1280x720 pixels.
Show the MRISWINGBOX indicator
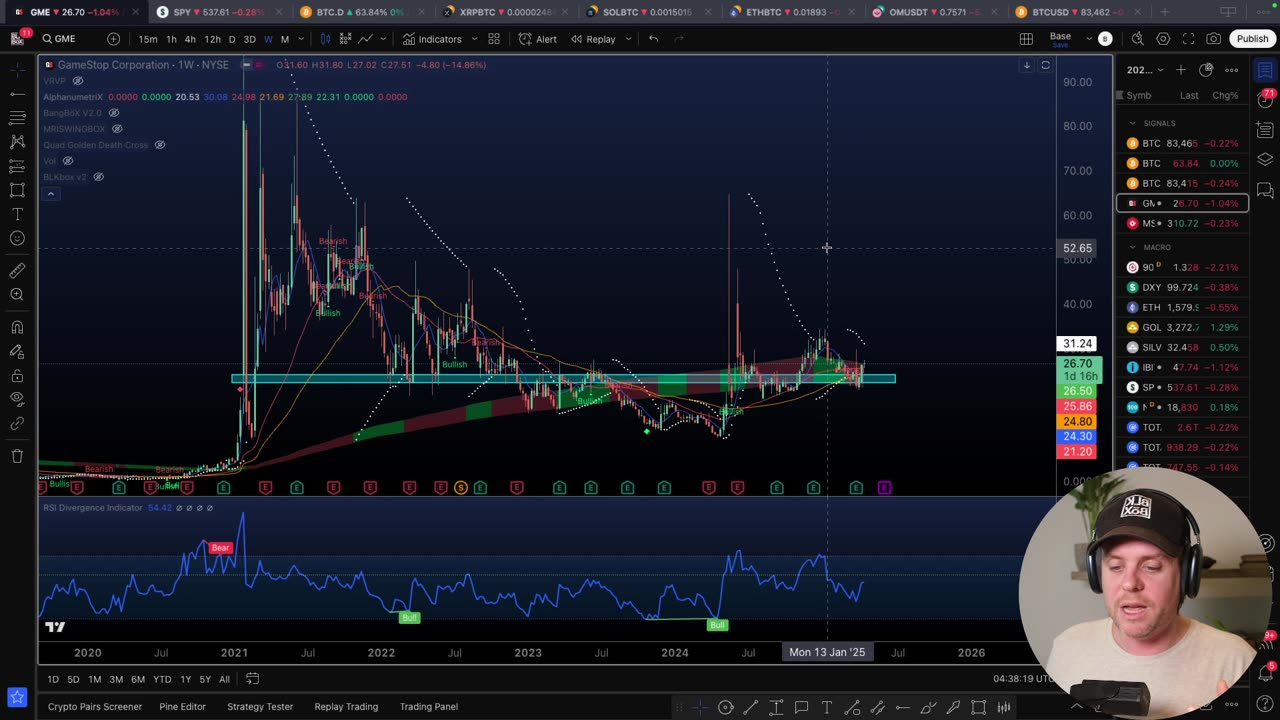coord(117,129)
